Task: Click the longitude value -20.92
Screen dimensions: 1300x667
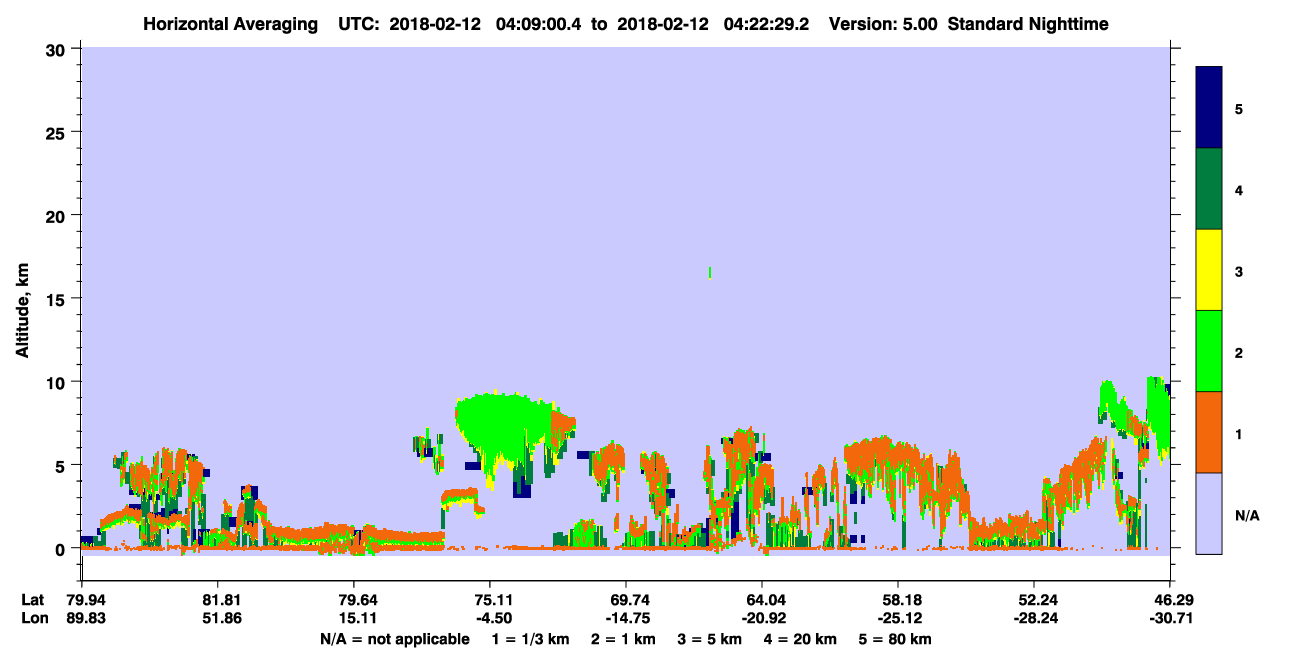Action: (x=762, y=618)
